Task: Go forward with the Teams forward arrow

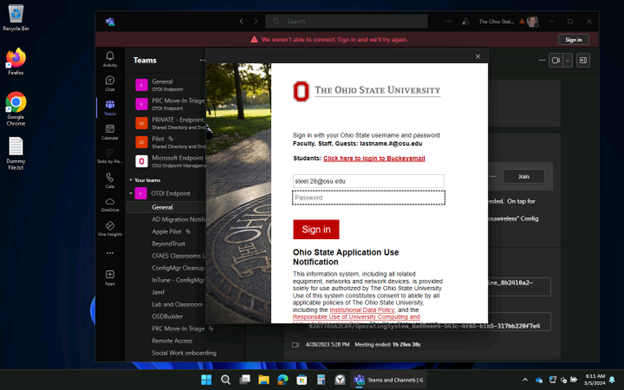Action: pos(256,21)
